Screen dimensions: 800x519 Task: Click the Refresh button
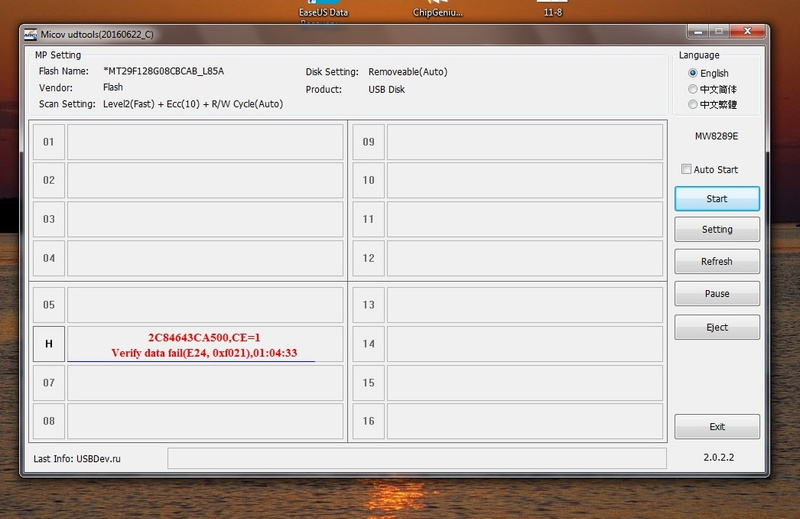click(717, 261)
